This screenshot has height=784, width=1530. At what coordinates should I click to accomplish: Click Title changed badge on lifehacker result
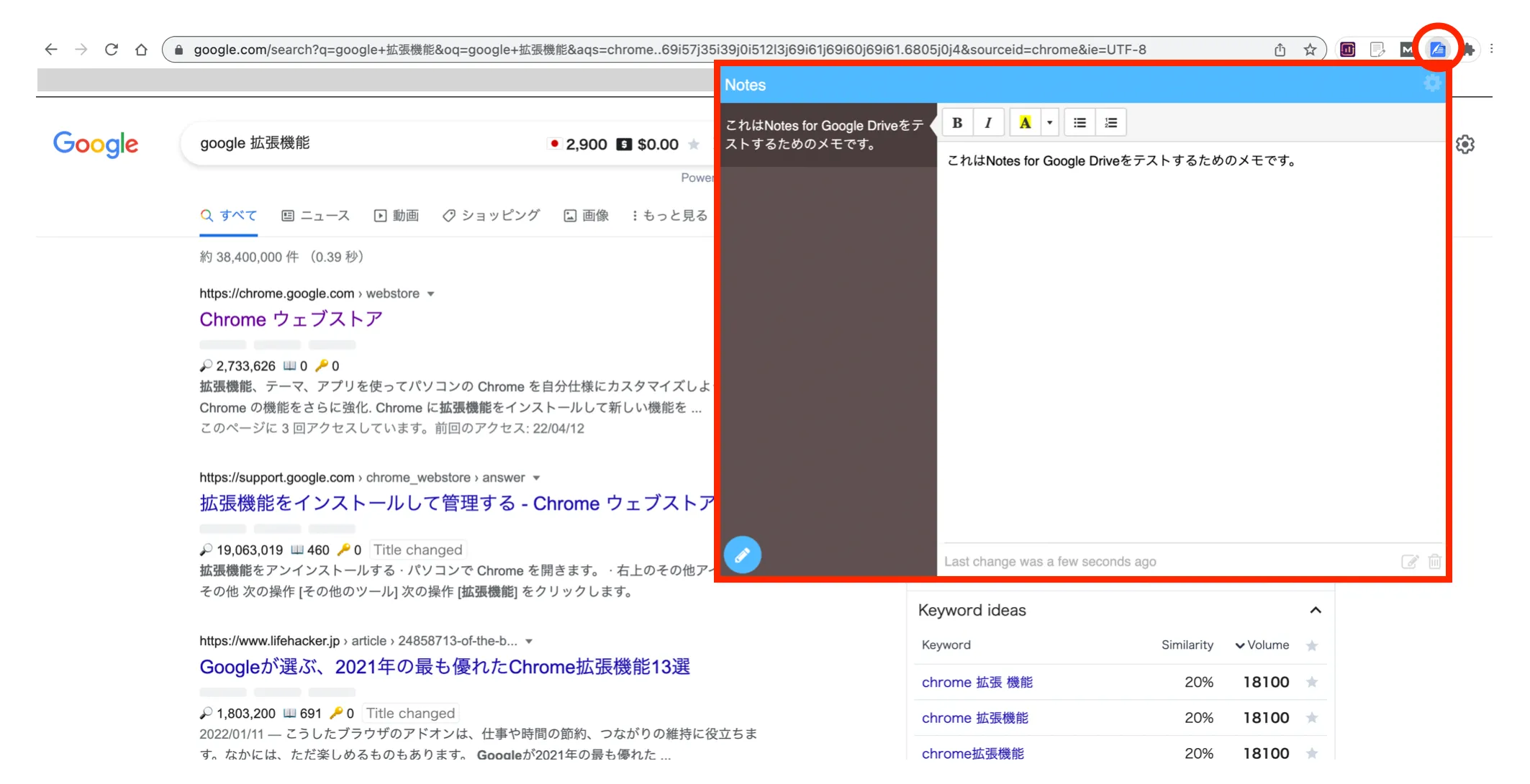pos(410,713)
